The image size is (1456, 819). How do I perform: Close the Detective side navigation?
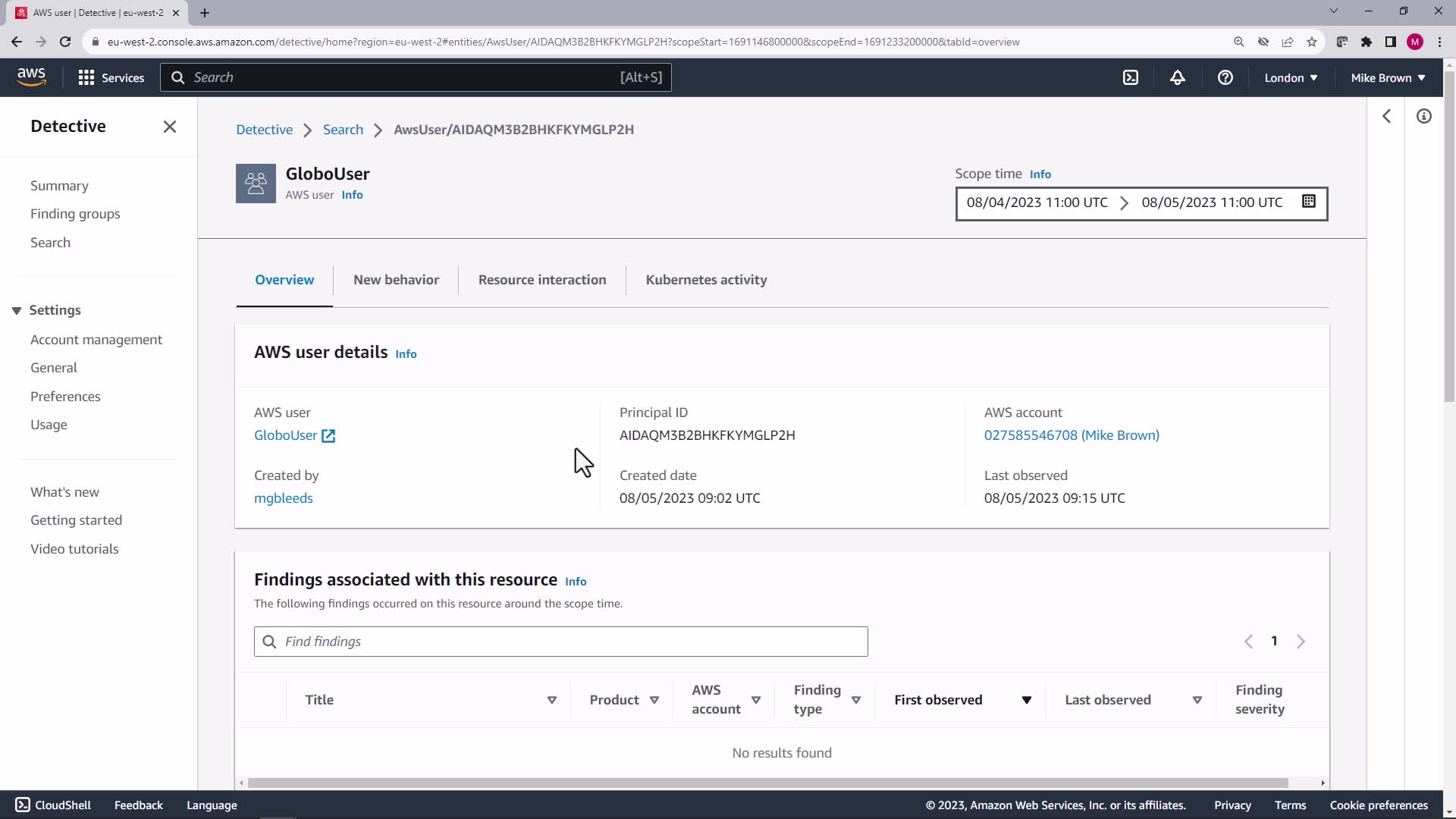(x=169, y=127)
